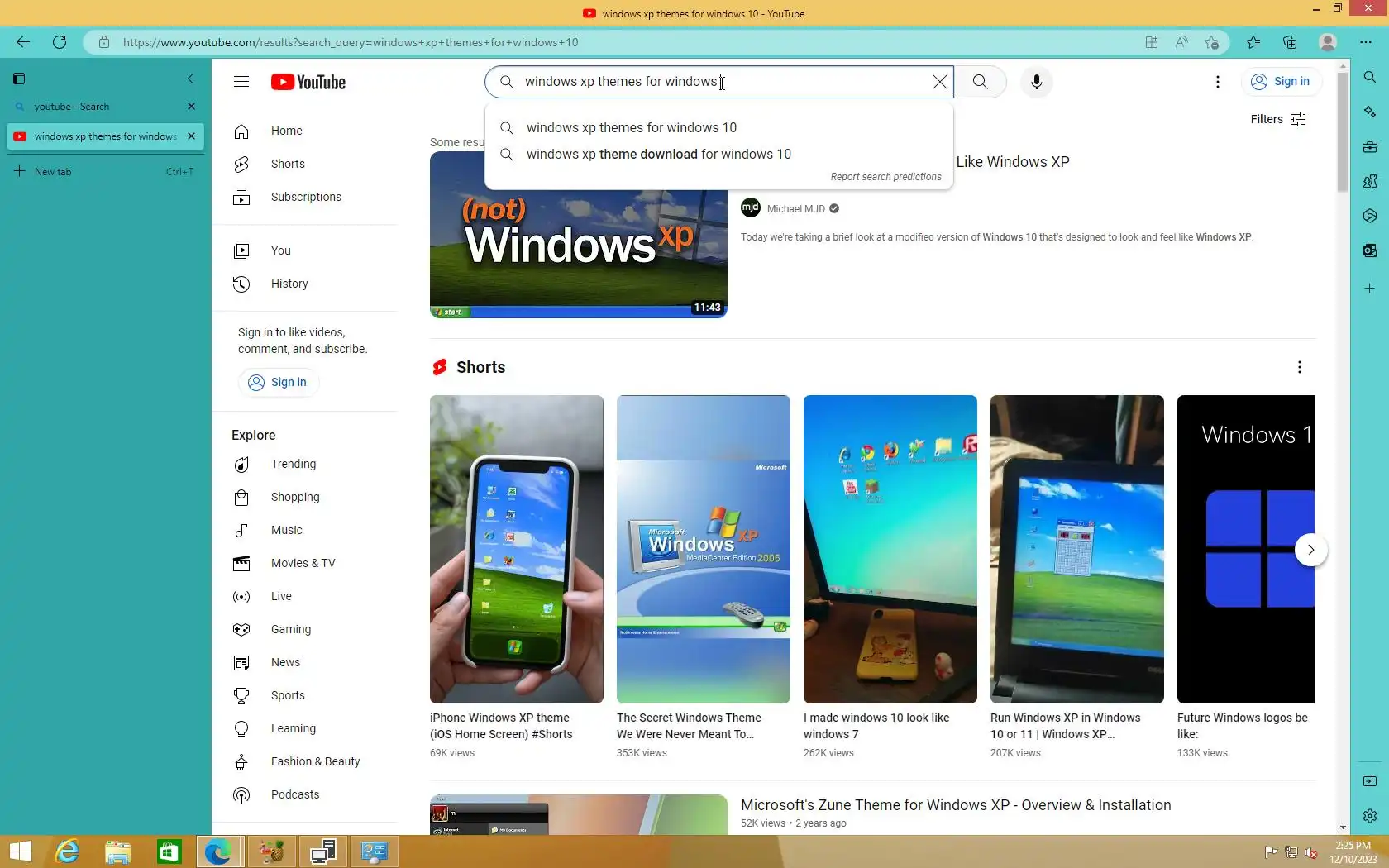The height and width of the screenshot is (868, 1389).
Task: Collapse the vertical tabs pane chevron
Action: click(190, 79)
